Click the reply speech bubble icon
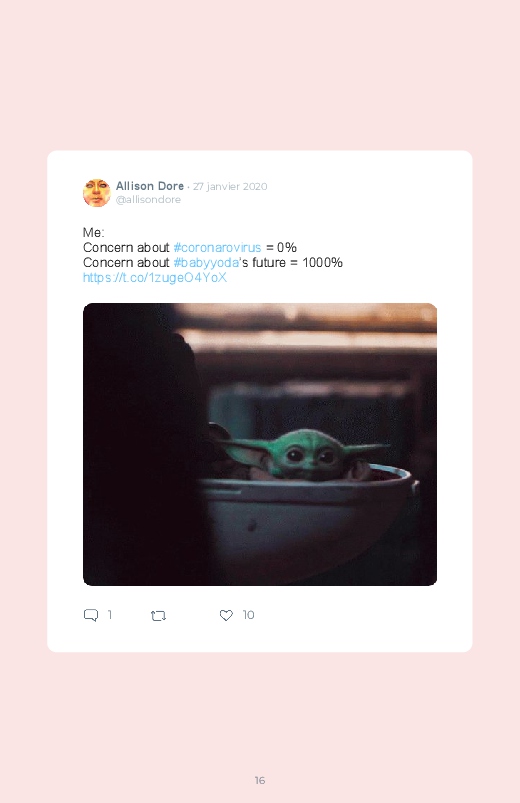520x803 pixels. tap(91, 615)
